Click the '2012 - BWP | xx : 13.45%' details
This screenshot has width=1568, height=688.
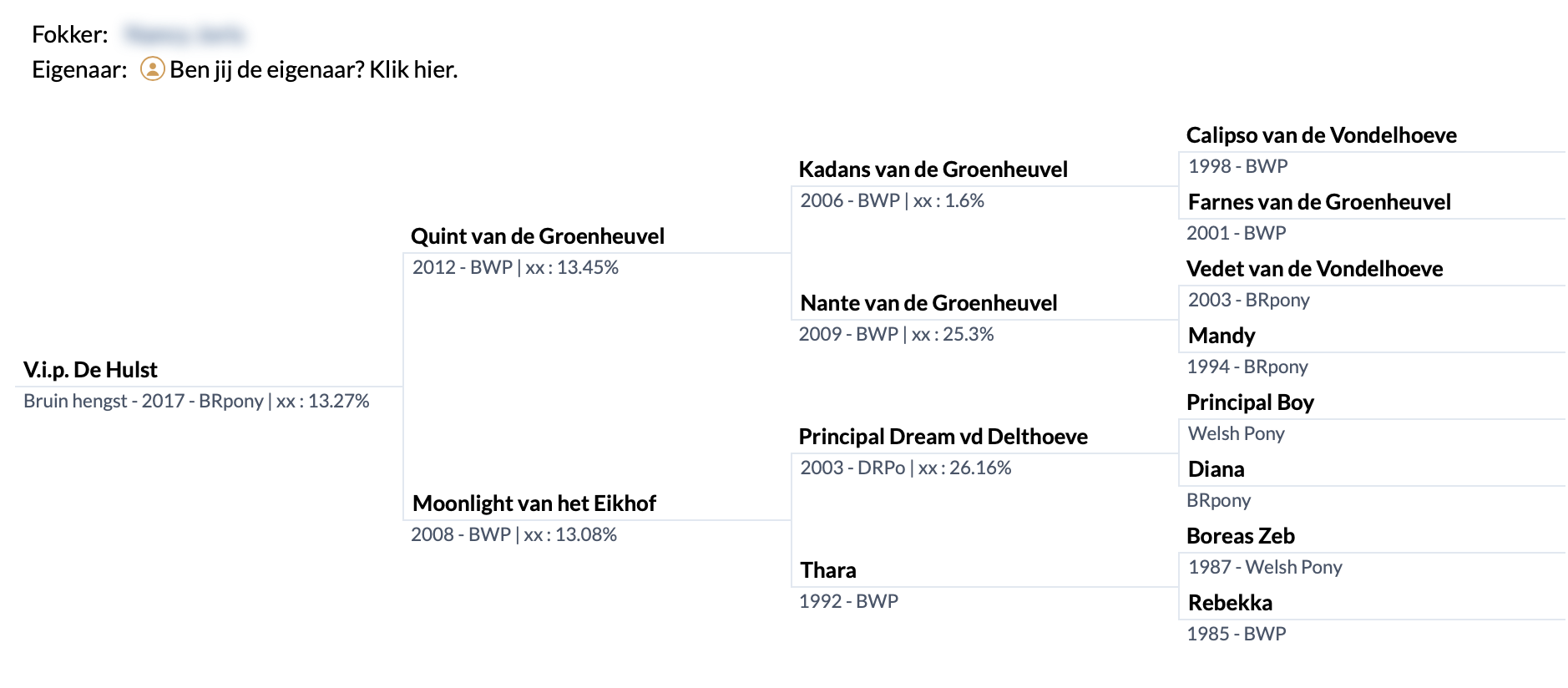[x=515, y=267]
